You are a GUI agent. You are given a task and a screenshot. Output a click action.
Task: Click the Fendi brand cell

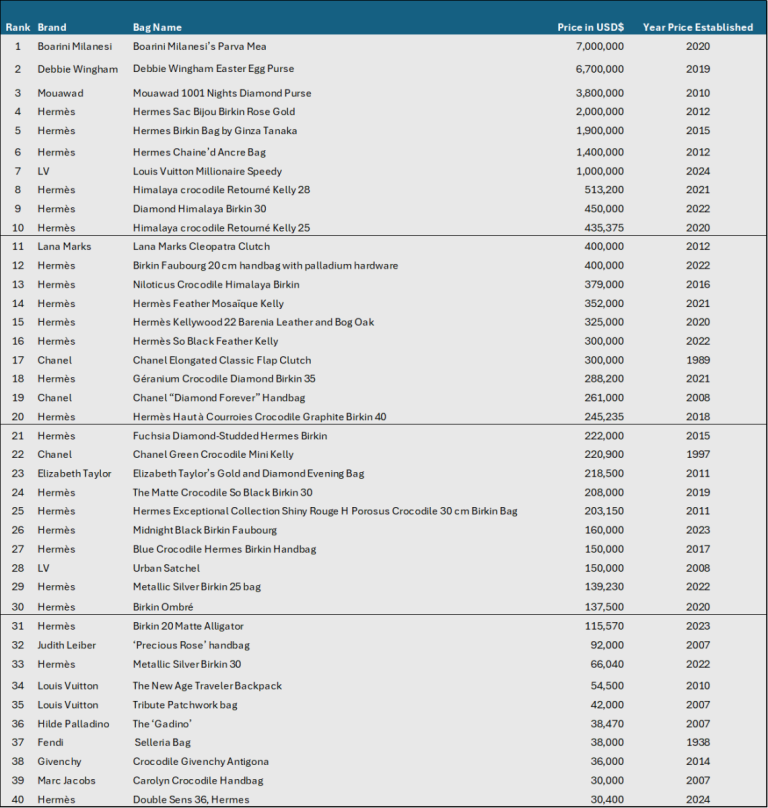pos(51,743)
